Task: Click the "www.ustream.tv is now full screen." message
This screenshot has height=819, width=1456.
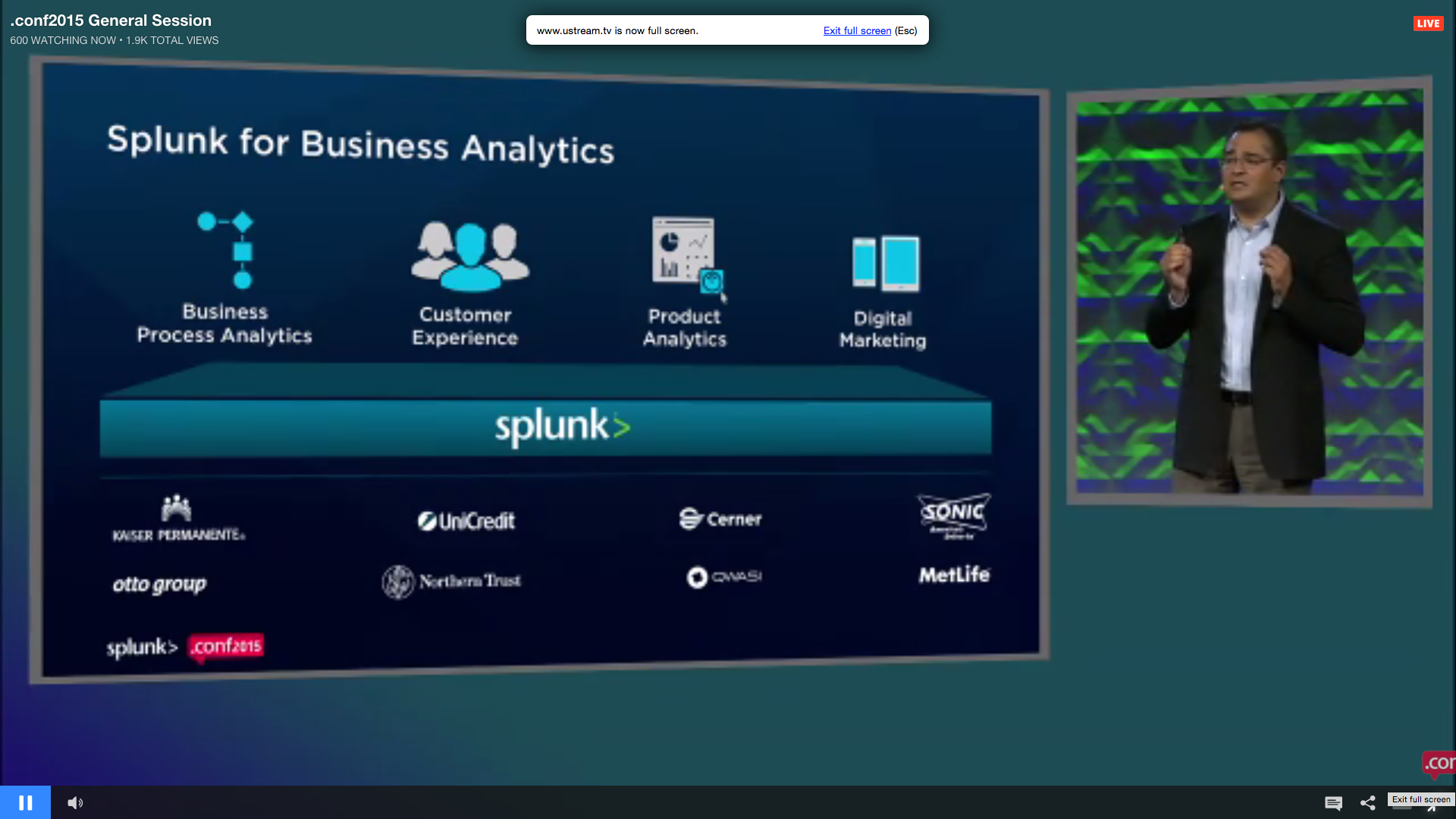Action: click(617, 31)
